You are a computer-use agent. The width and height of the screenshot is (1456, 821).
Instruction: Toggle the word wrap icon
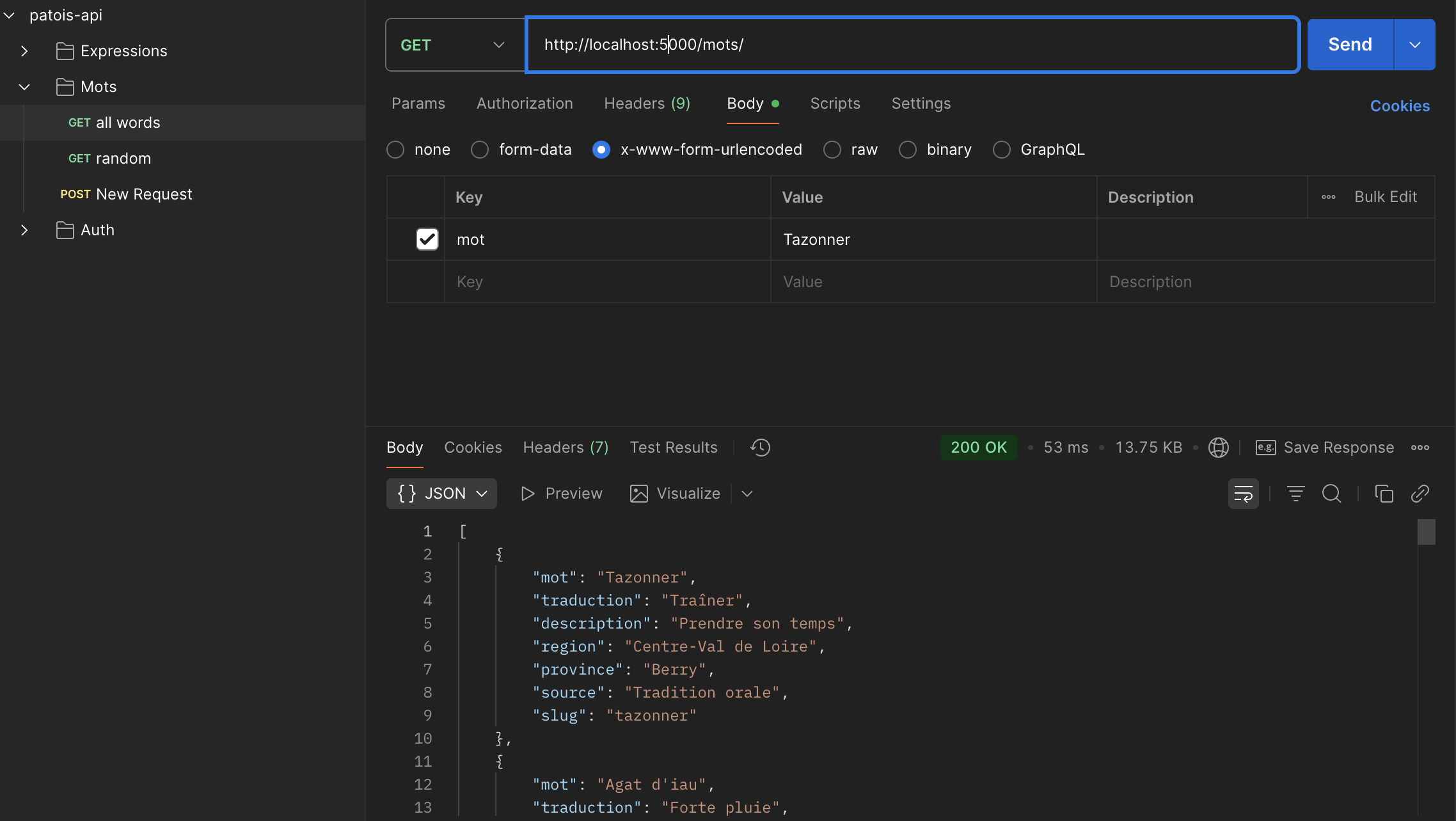click(1243, 494)
